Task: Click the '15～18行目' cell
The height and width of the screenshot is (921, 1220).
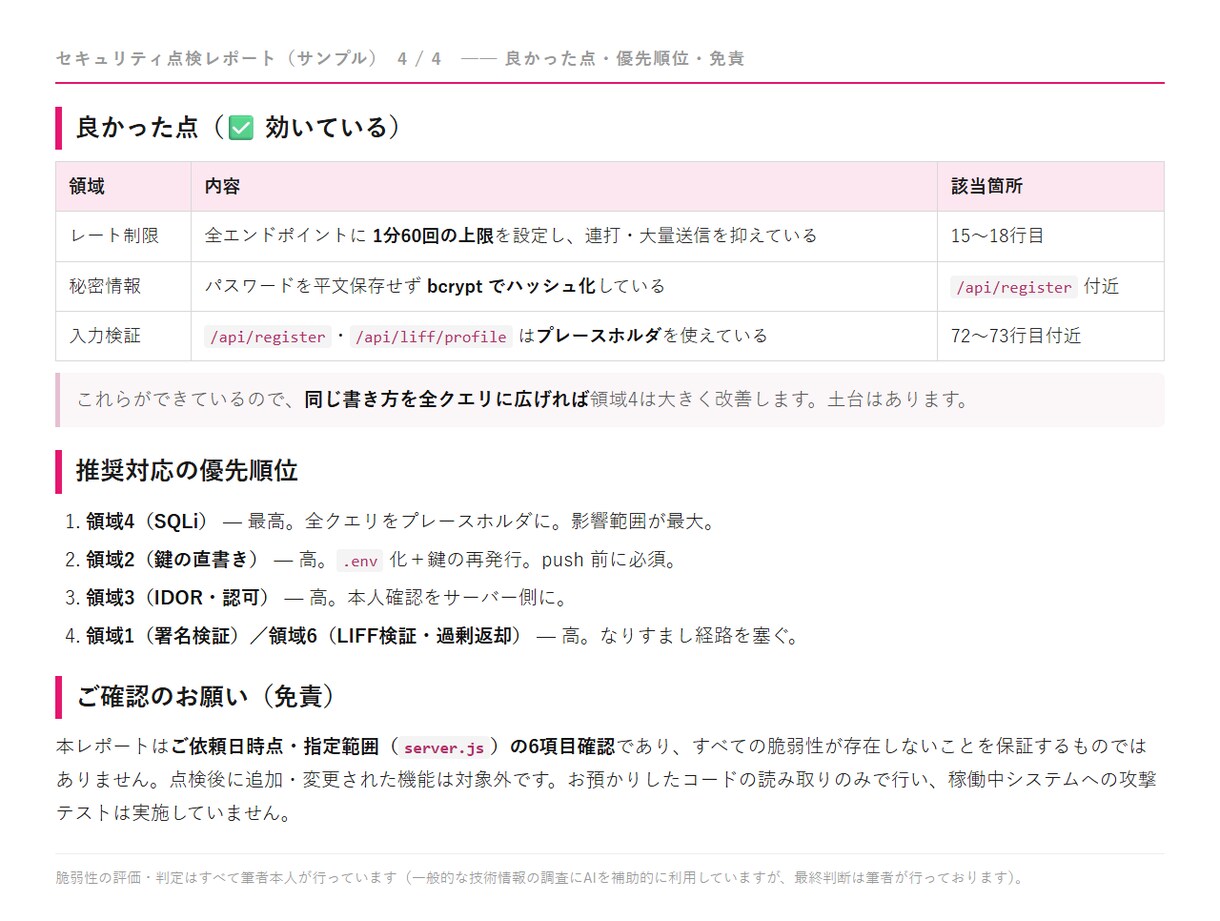Action: [x=1050, y=236]
